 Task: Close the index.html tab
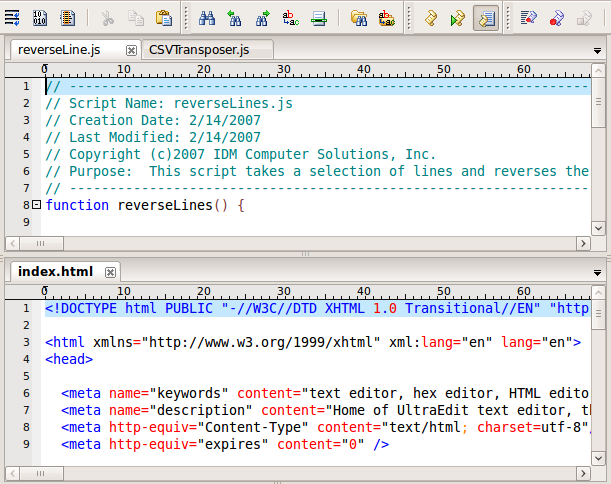(x=110, y=272)
